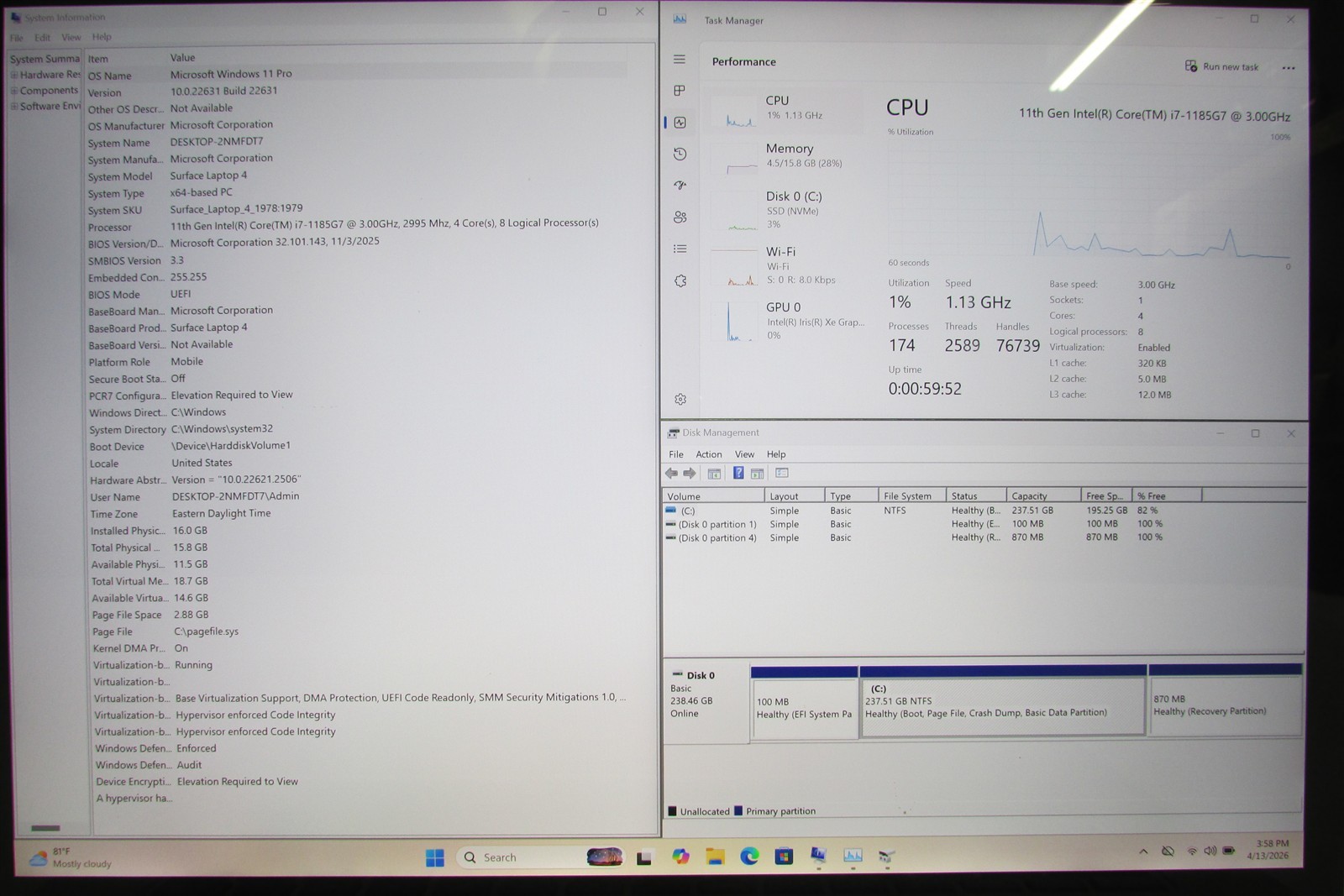Click Back arrow in Disk Management toolbar
Image resolution: width=1344 pixels, height=896 pixels.
click(672, 474)
